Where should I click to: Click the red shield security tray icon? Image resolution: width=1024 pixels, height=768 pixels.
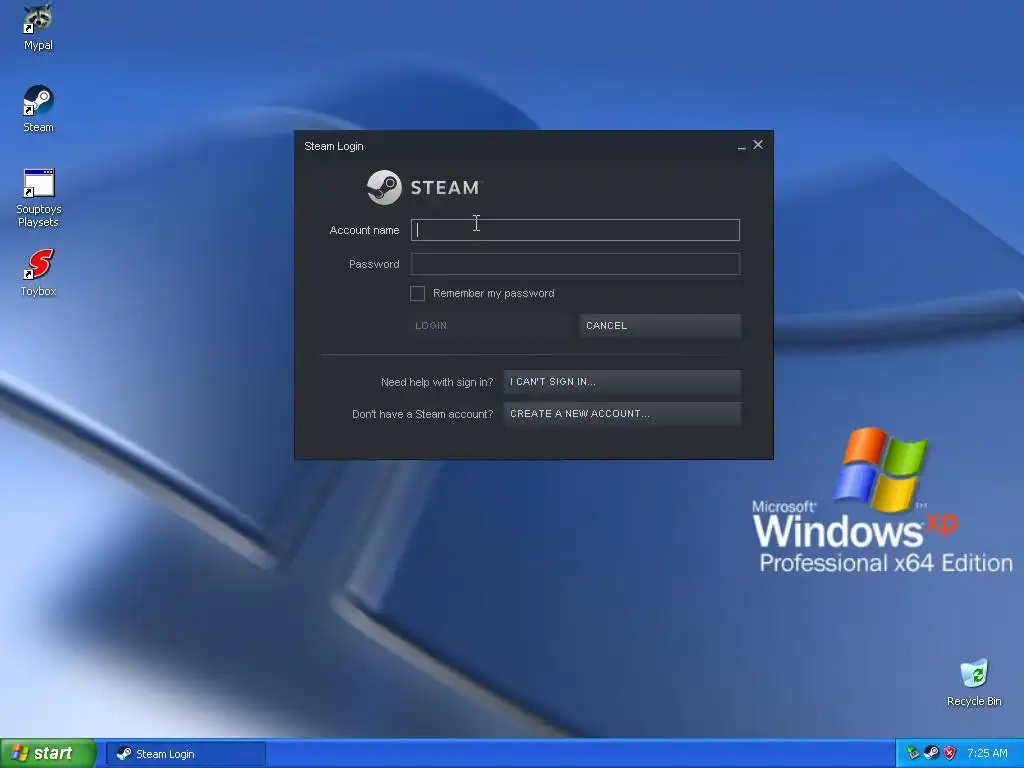pyautogui.click(x=950, y=753)
